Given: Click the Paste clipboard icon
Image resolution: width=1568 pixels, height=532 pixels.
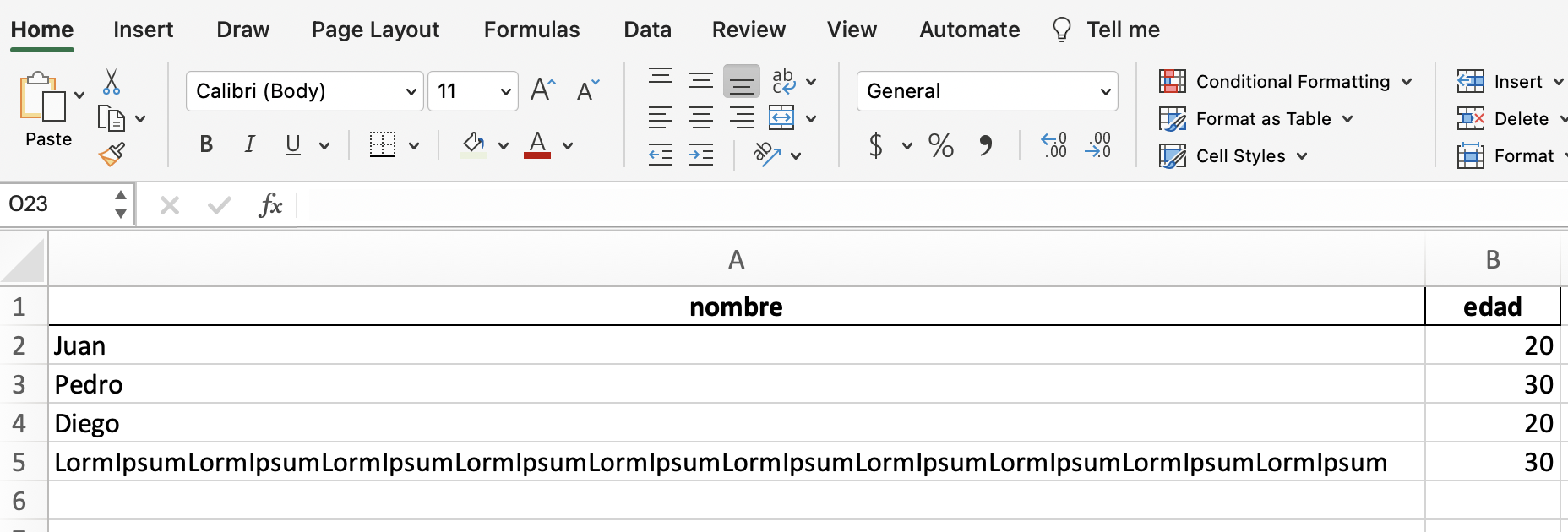Looking at the screenshot, I should [42, 97].
